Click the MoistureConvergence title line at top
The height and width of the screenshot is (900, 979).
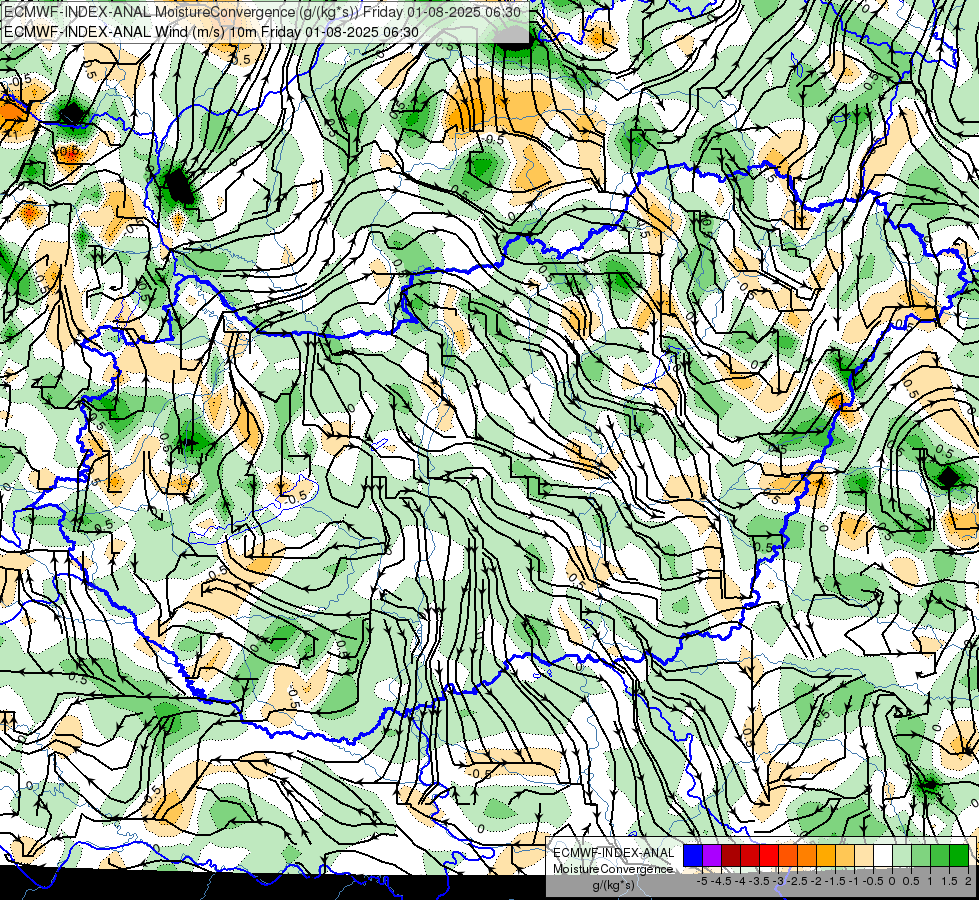coord(262,11)
